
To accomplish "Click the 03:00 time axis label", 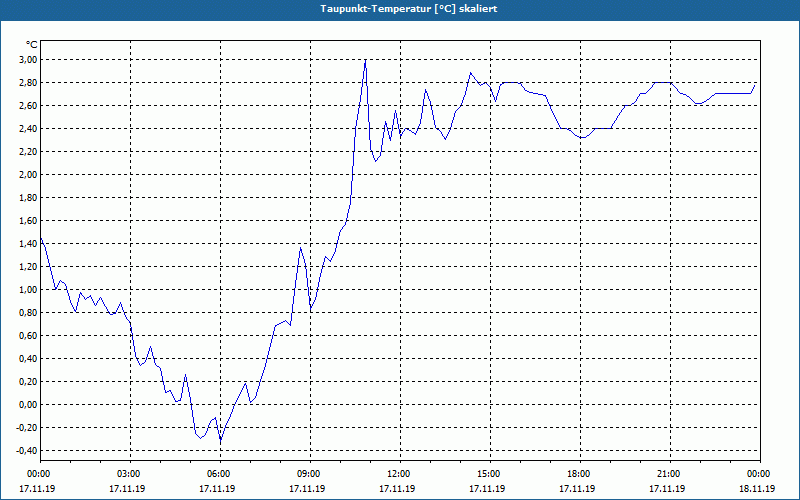I will coord(131,474).
